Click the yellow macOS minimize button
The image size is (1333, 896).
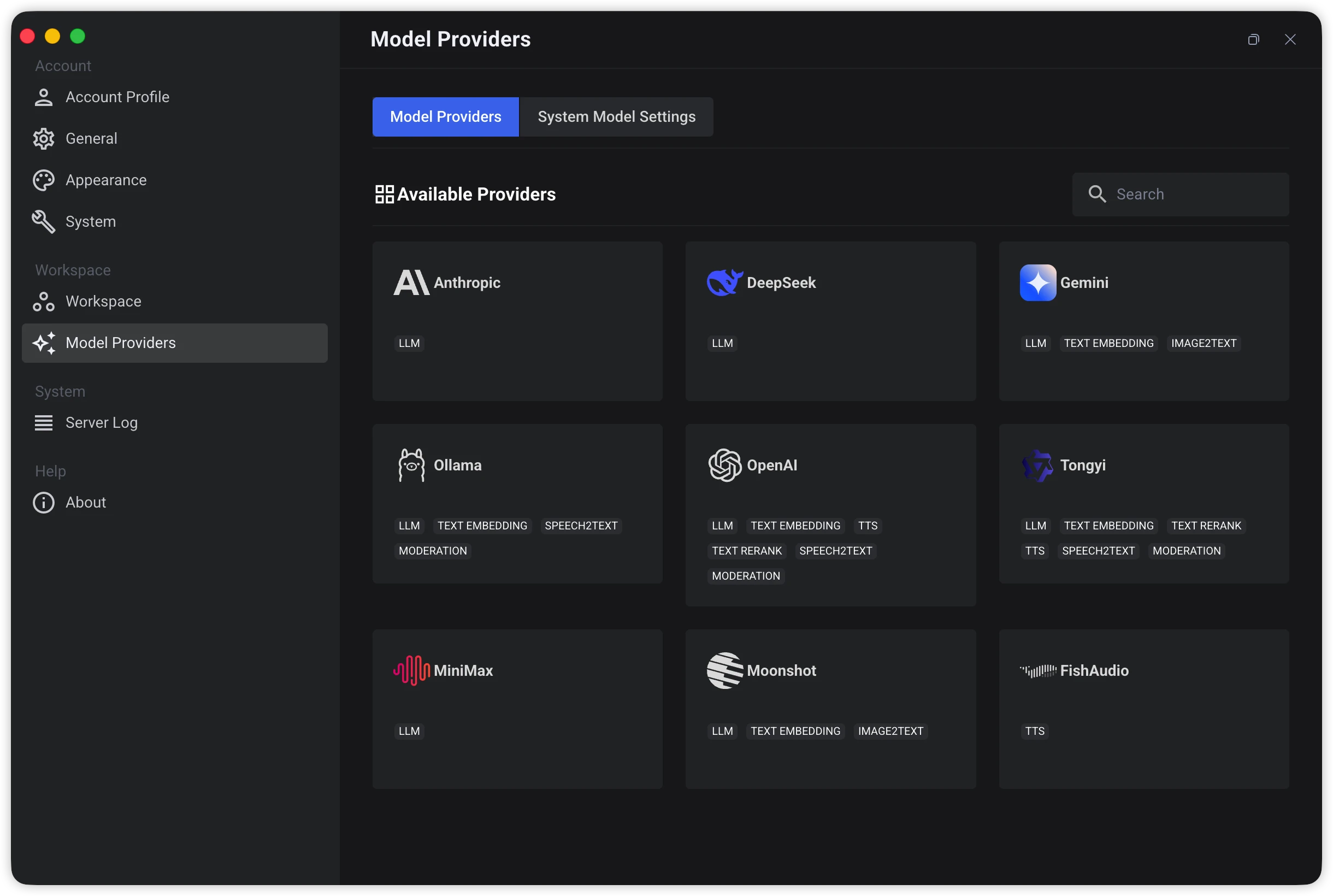52,36
